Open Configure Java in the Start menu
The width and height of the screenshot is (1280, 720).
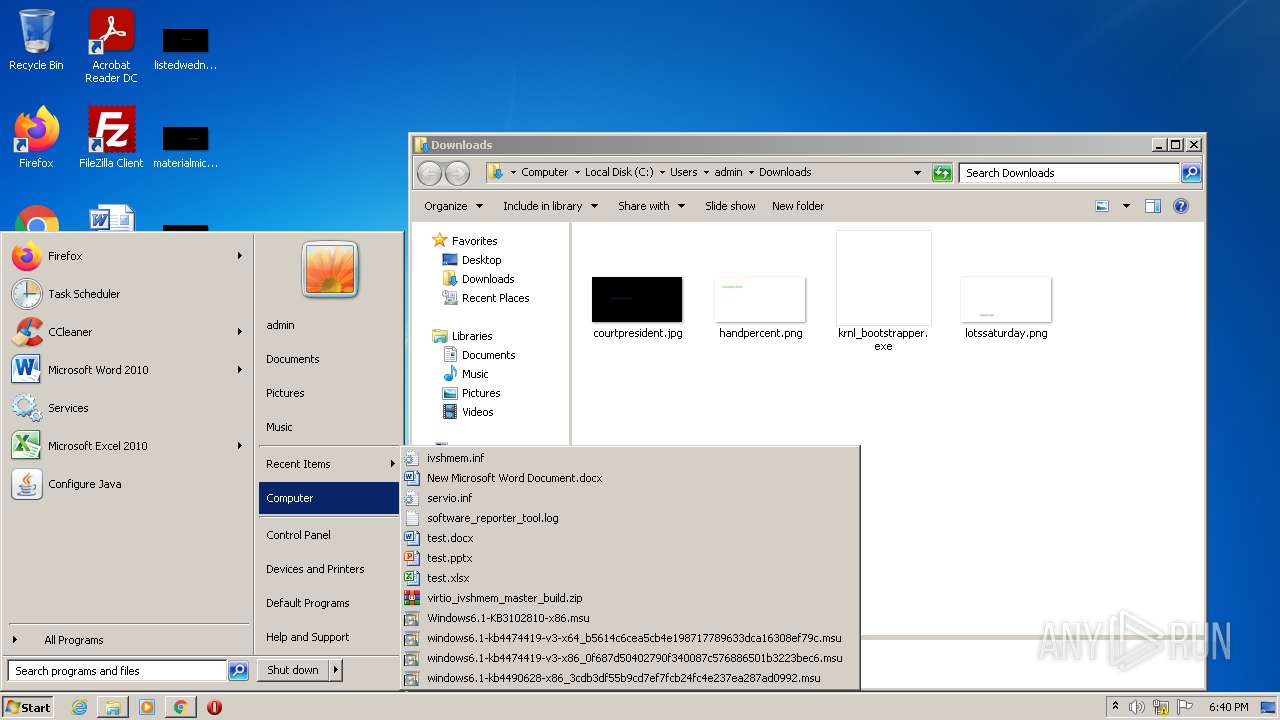pos(126,484)
